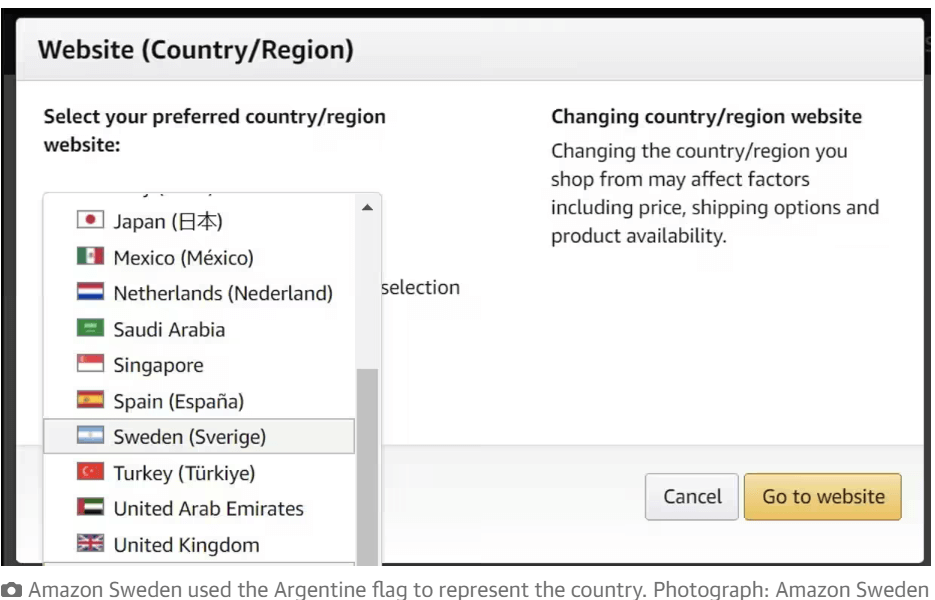Choose Netherlands (Nederland) option
The width and height of the screenshot is (935, 600).
(223, 293)
